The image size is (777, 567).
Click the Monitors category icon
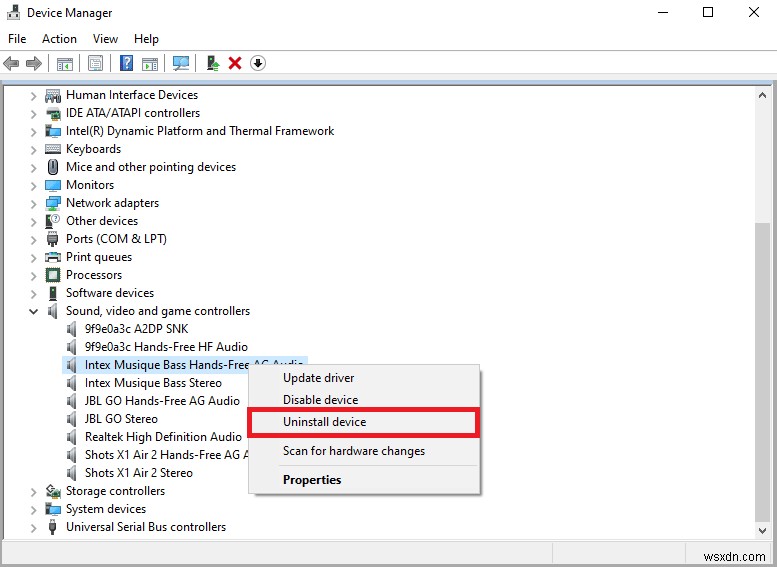53,185
